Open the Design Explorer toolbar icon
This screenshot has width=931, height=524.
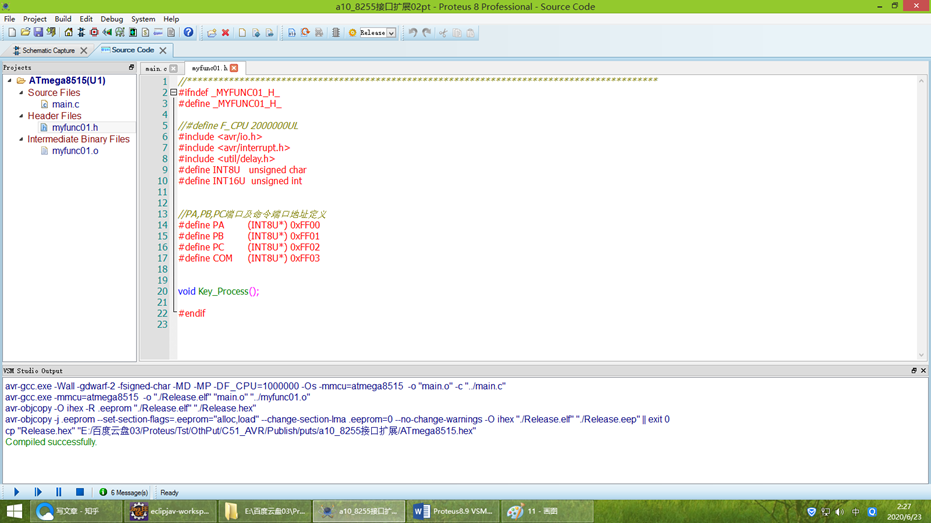pos(133,33)
